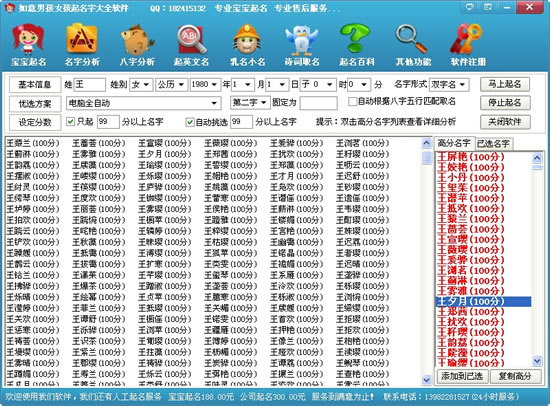Click high-score list scroll down arrow
The width and height of the screenshot is (550, 406).
click(x=537, y=360)
